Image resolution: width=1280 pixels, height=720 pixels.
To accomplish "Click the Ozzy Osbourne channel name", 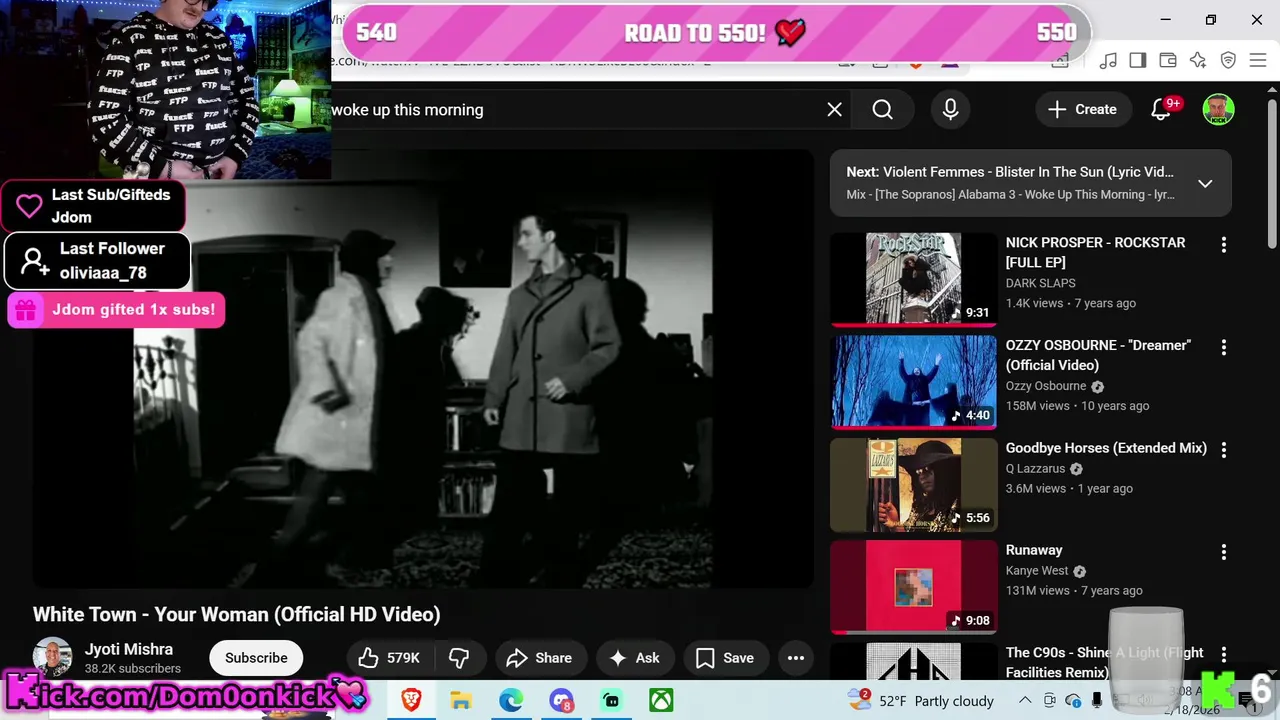I will coord(1046,386).
